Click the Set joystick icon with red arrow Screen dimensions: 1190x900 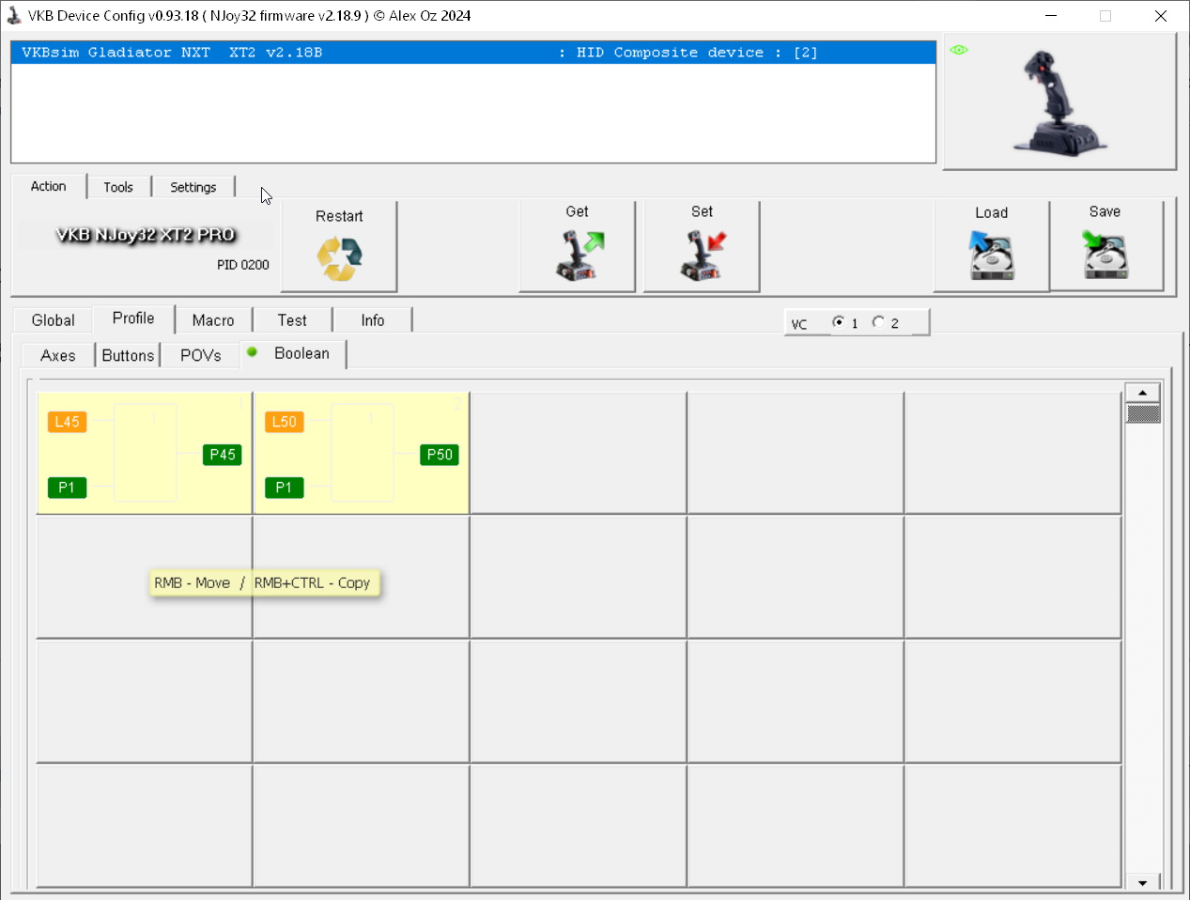coord(703,256)
